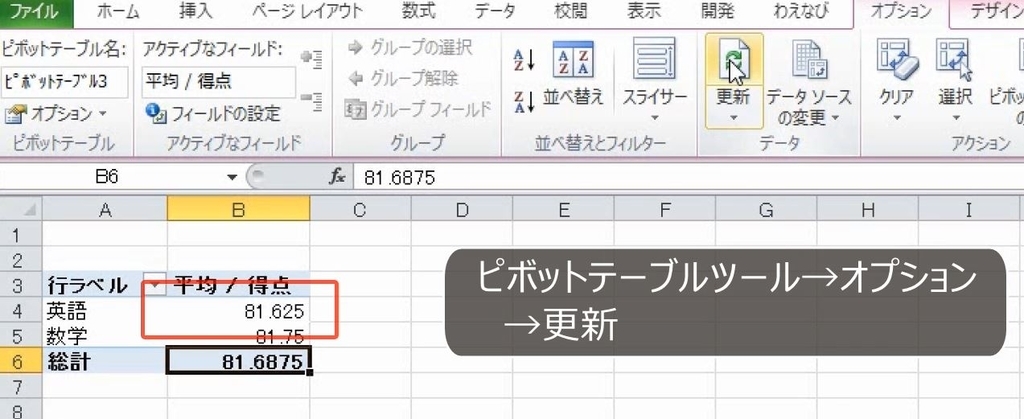Click the スライサー icon
Viewport: 1024px width, 419px height.
pyautogui.click(x=654, y=59)
